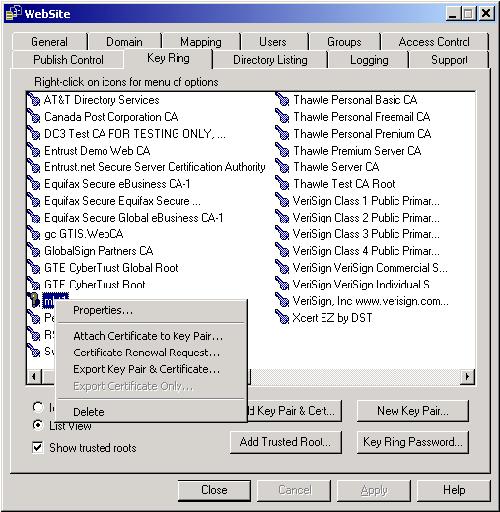Click the Canada Post Corporation CA icon
The width and height of the screenshot is (500, 512).
pyautogui.click(x=34, y=116)
